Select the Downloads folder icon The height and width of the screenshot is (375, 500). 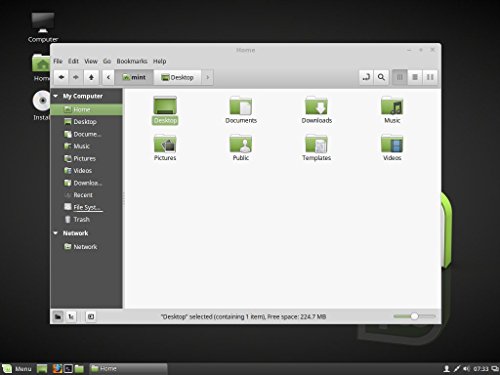[x=316, y=110]
